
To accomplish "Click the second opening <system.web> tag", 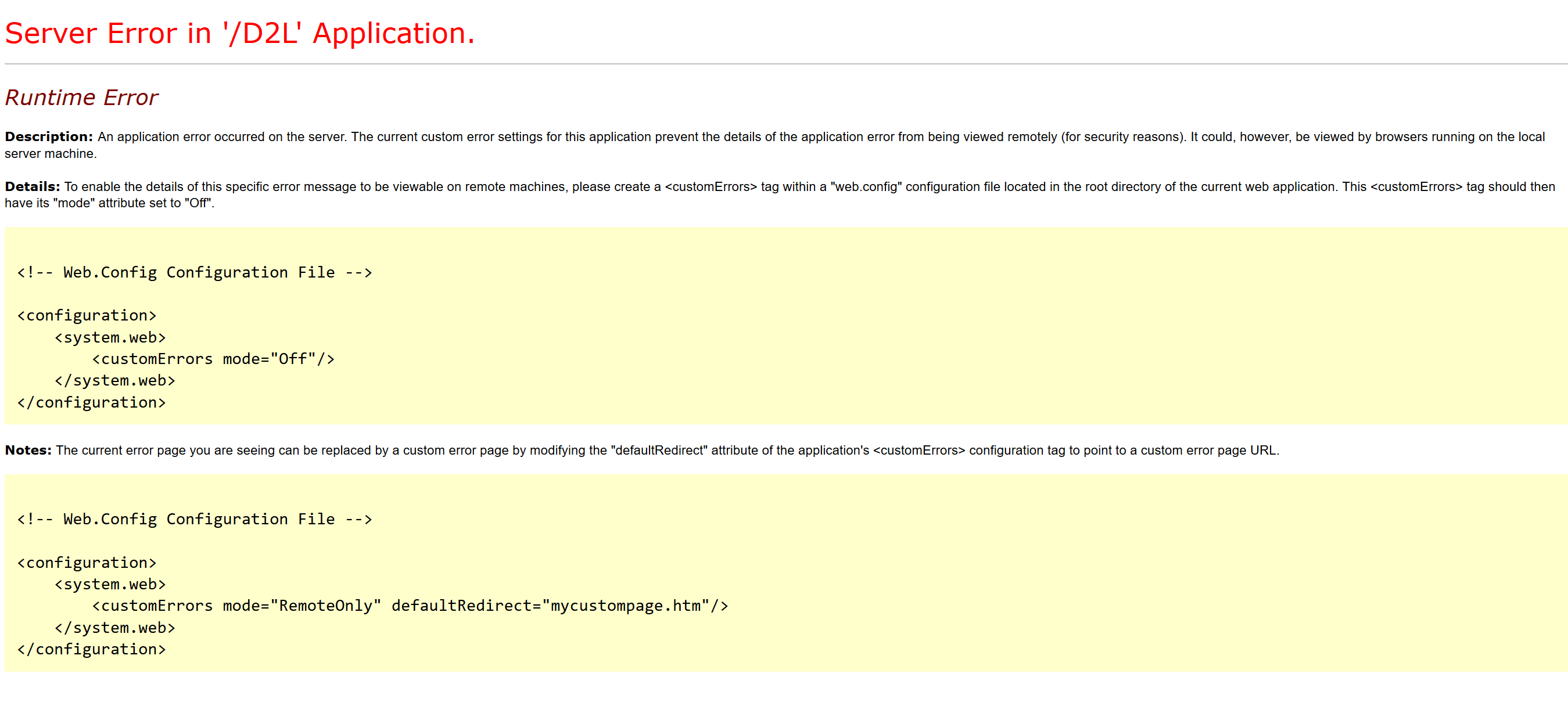I will (x=110, y=584).
